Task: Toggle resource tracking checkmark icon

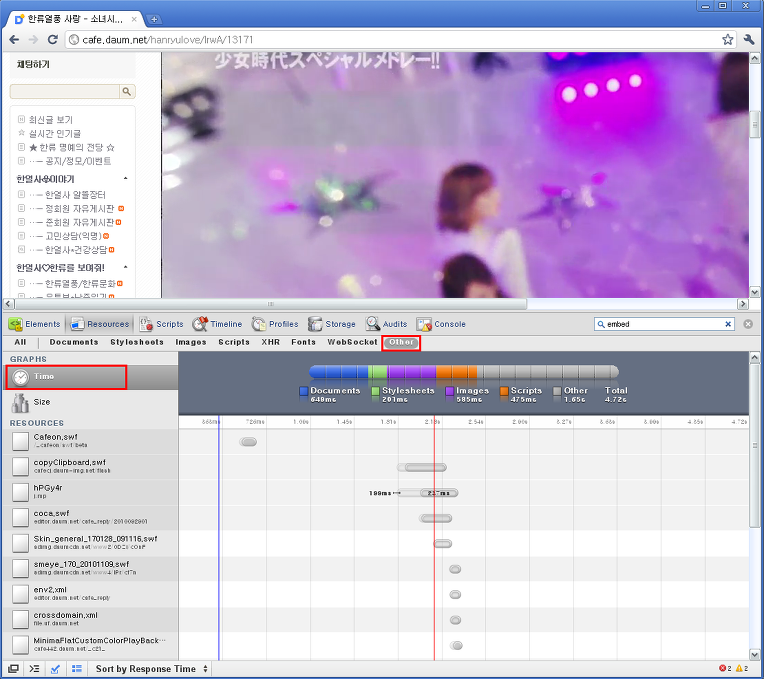Action: [x=56, y=669]
